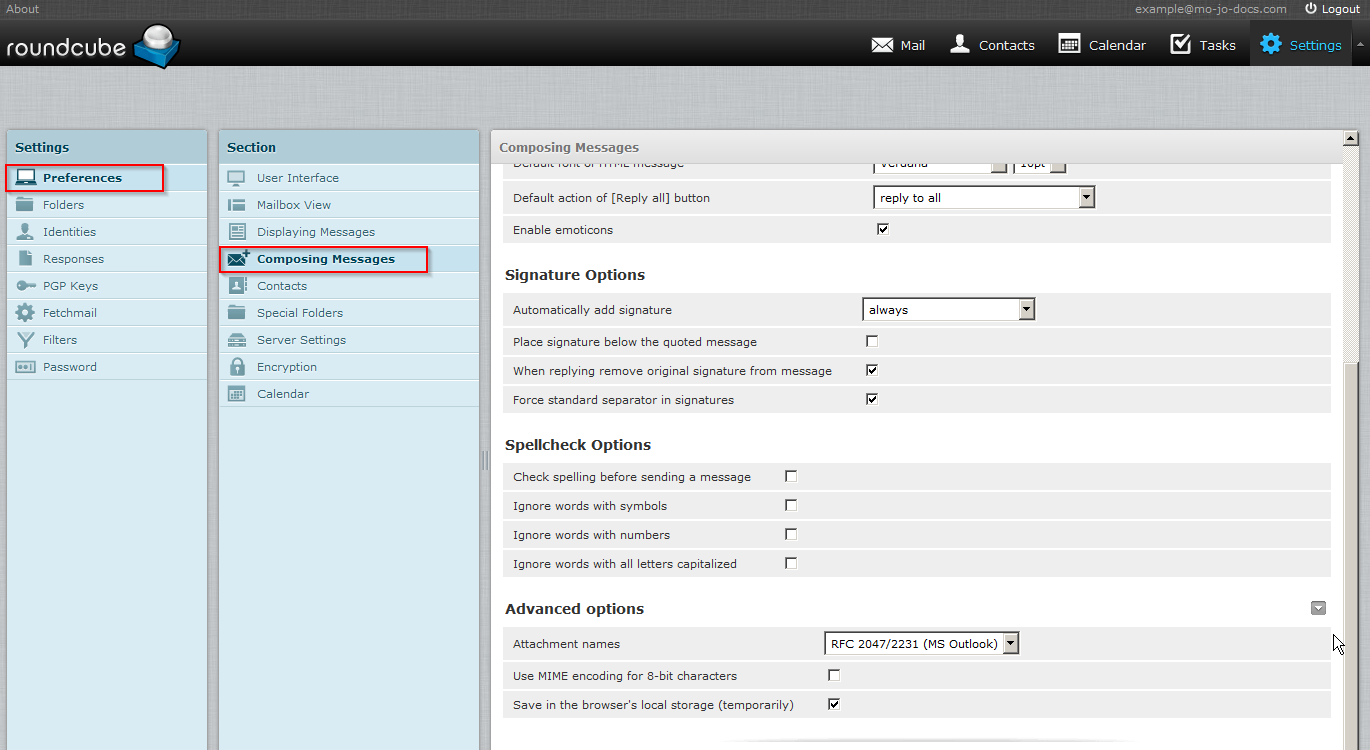Click the Settings gear icon
The image size is (1370, 750).
1270,44
